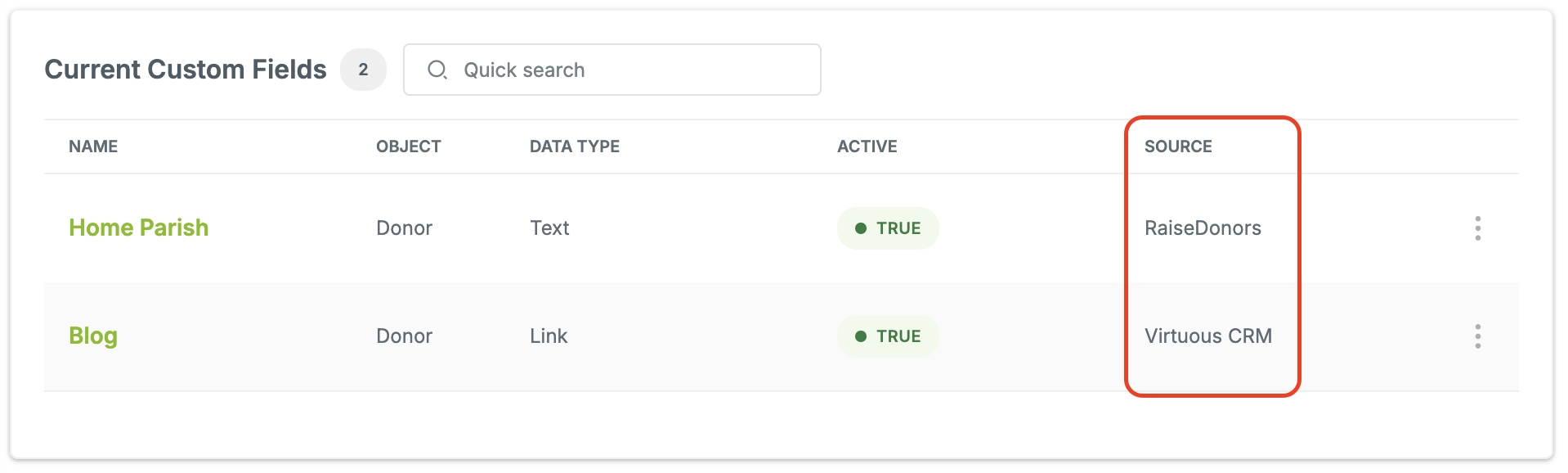
Task: Select the Virtuous CRM source cell
Action: [1208, 336]
